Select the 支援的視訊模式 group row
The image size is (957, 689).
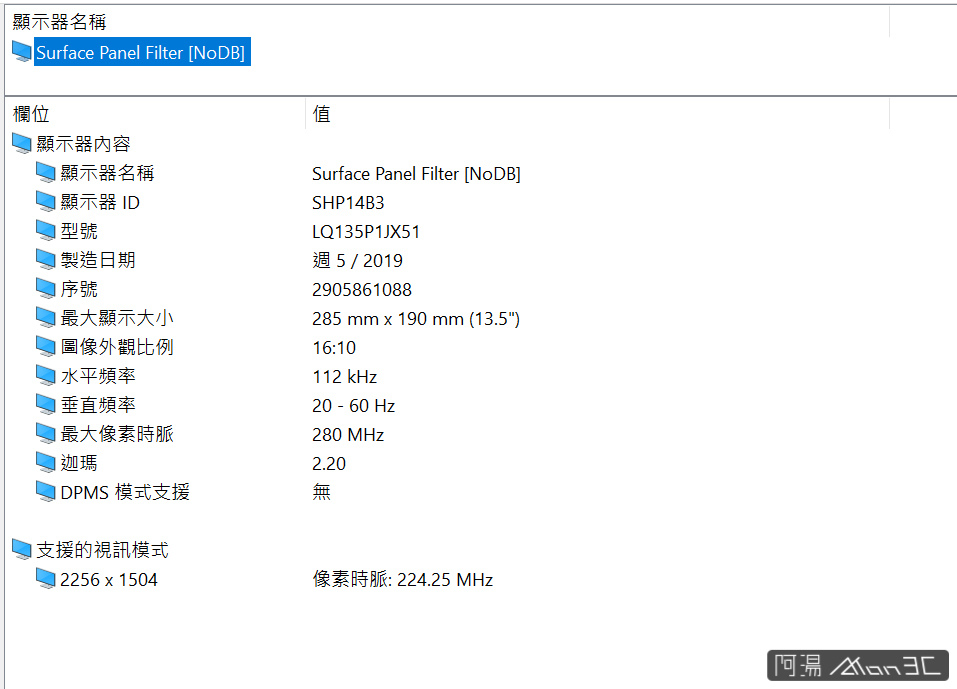click(x=102, y=550)
